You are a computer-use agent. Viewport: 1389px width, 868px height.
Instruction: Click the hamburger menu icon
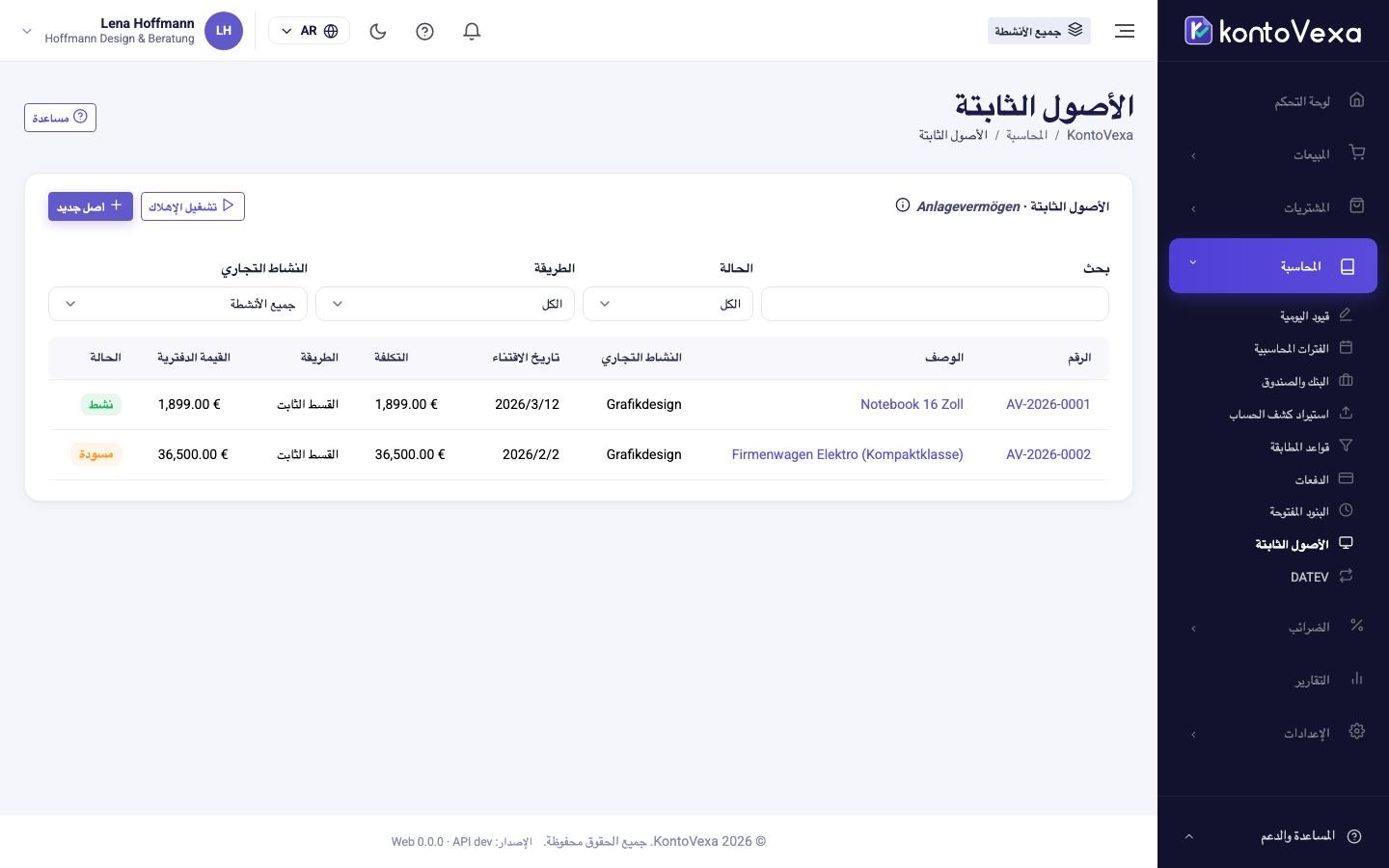(x=1125, y=31)
